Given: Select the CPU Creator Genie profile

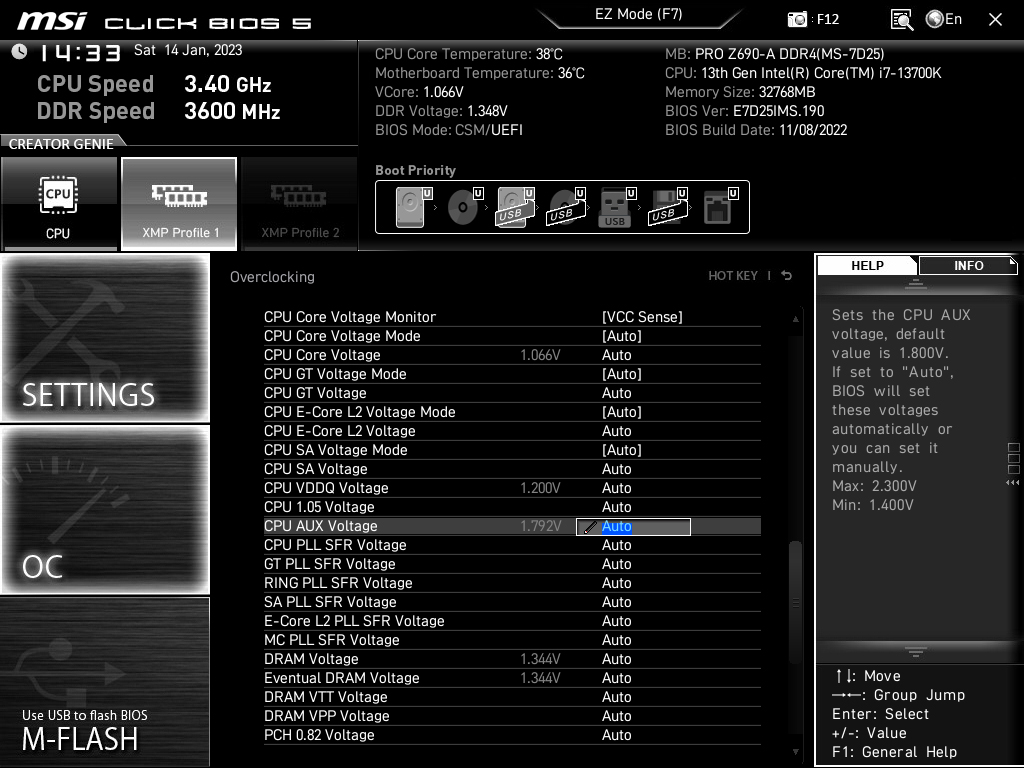Looking at the screenshot, I should point(59,204).
